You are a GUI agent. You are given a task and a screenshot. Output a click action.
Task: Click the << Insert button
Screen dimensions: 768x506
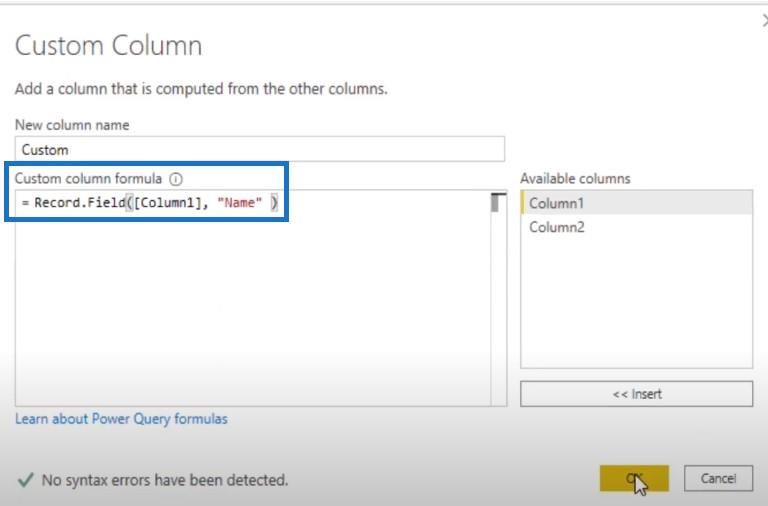coord(636,394)
